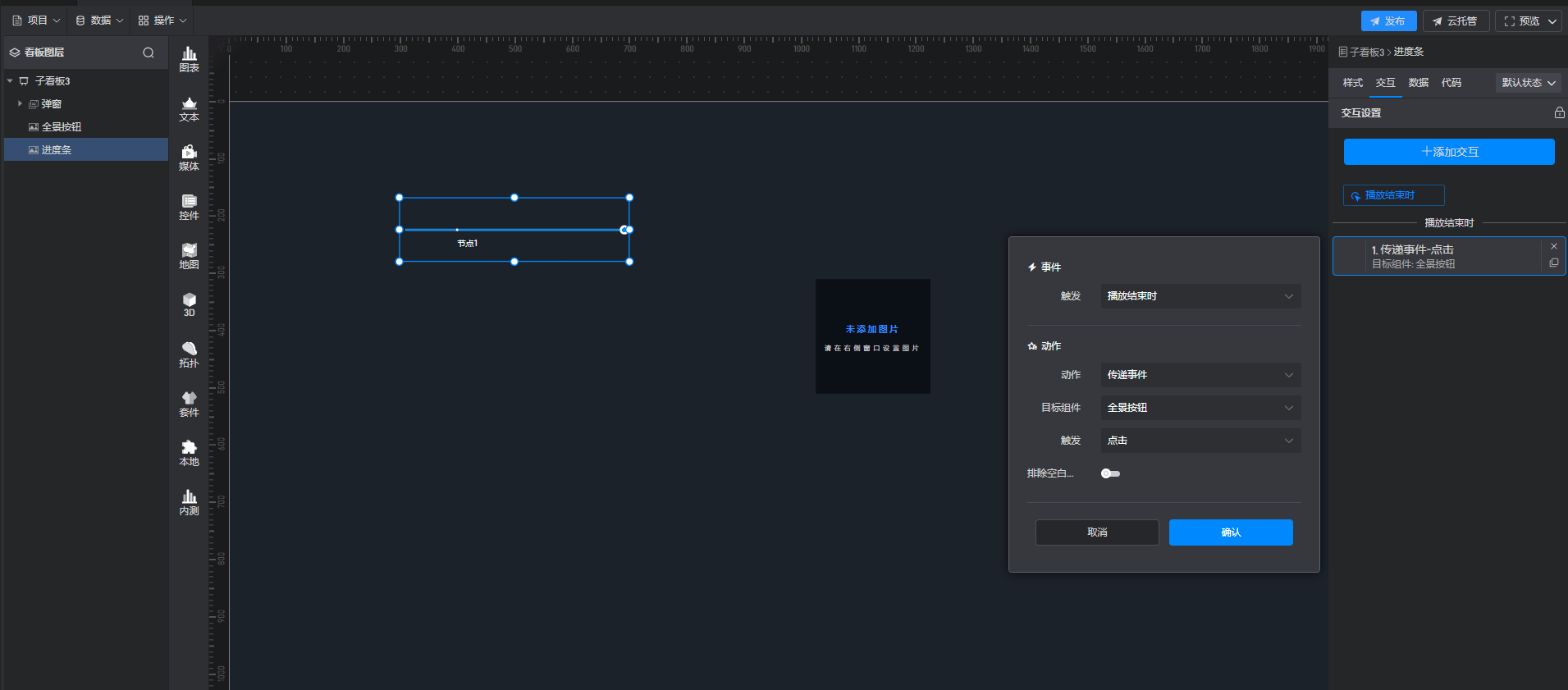Open the 目标组件 dropdown showing 全景按钮
1568x690 pixels.
(x=1200, y=408)
